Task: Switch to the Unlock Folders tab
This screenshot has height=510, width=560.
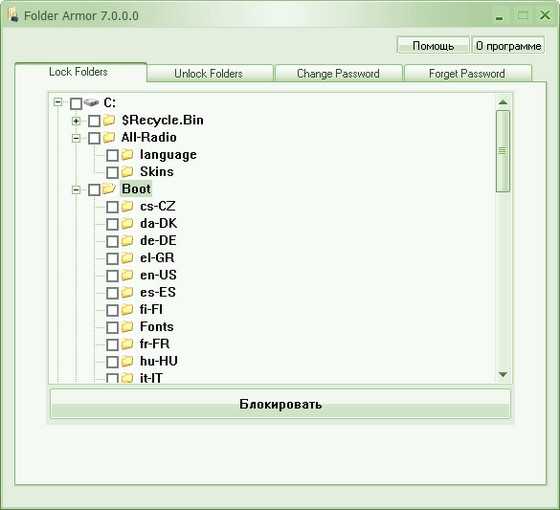Action: [209, 74]
